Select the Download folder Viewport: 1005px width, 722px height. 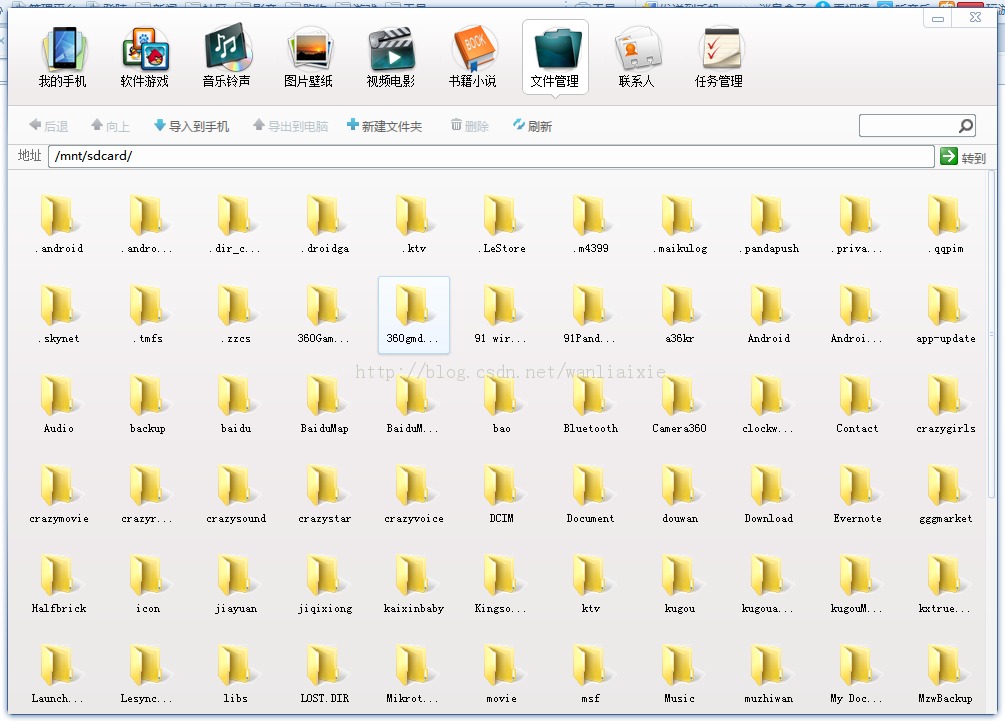768,494
